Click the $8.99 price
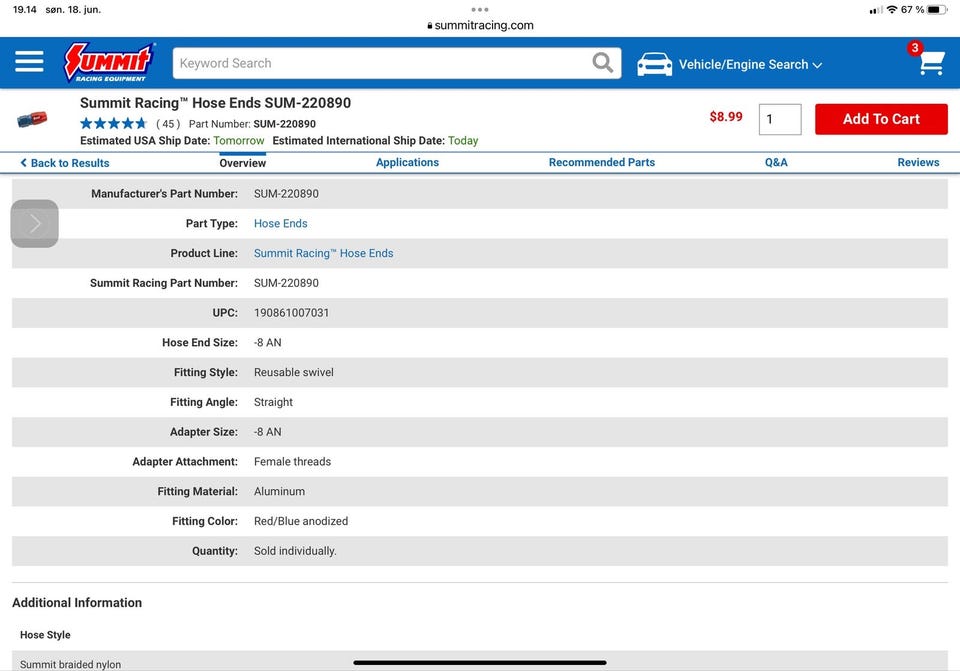Image resolution: width=960 pixels, height=671 pixels. pyautogui.click(x=726, y=117)
